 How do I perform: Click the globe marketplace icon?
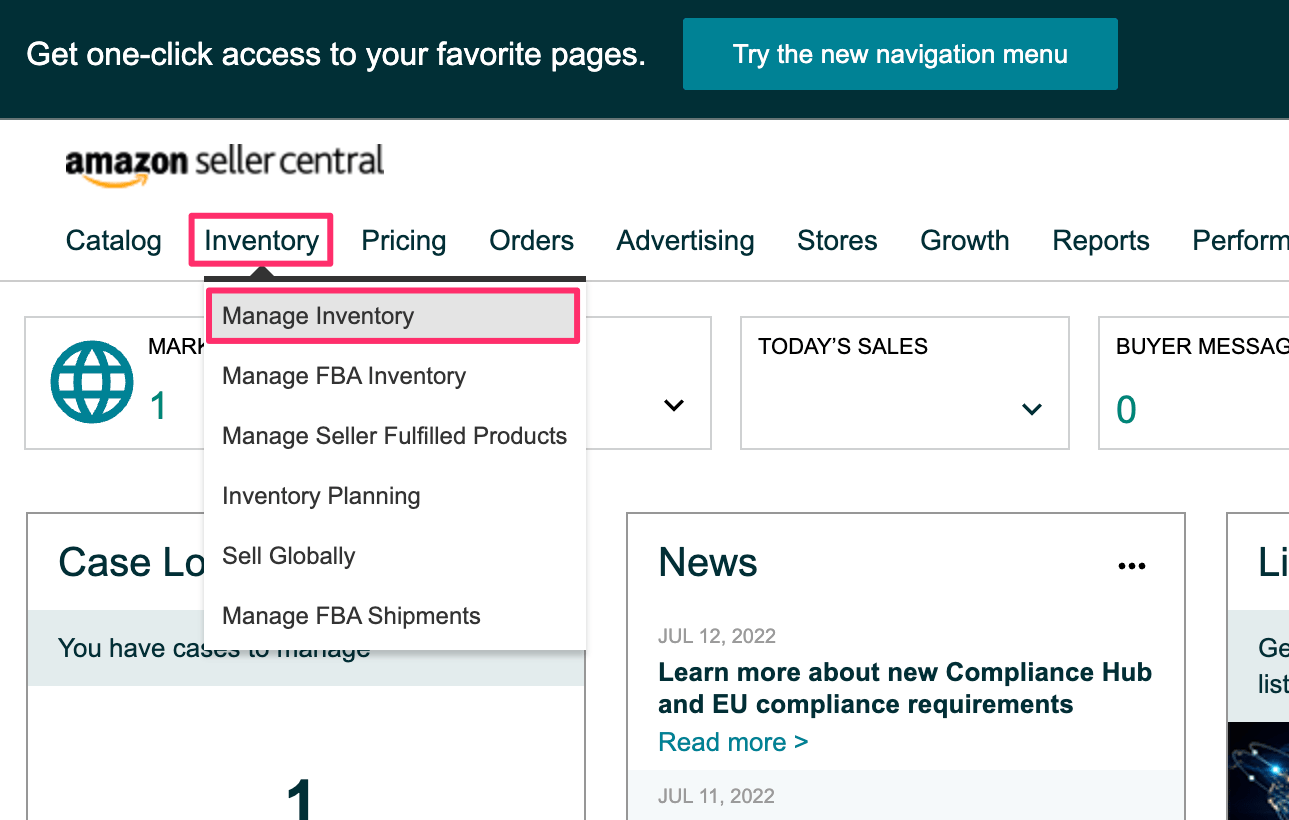[91, 381]
